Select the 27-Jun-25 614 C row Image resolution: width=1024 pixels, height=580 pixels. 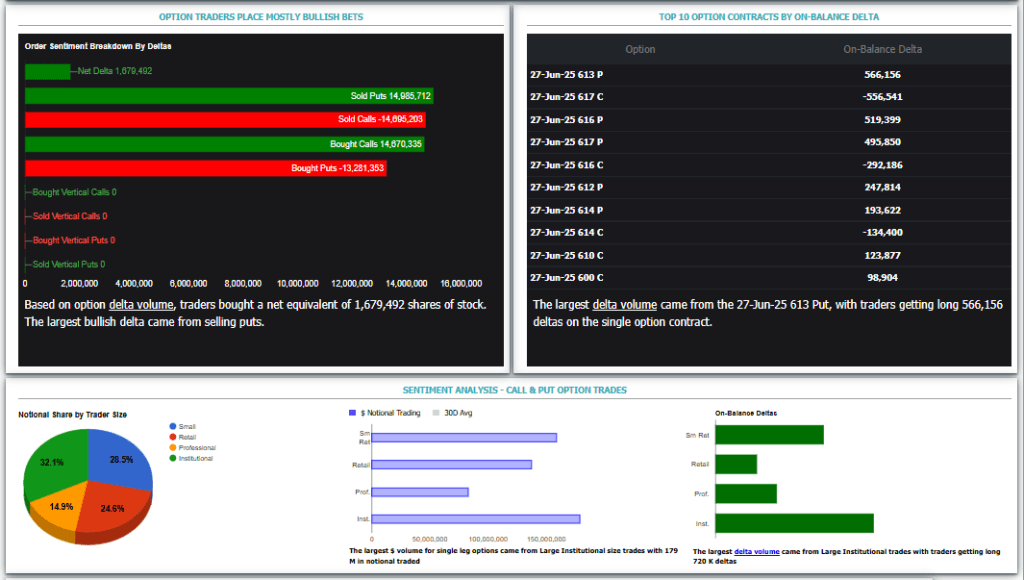769,232
